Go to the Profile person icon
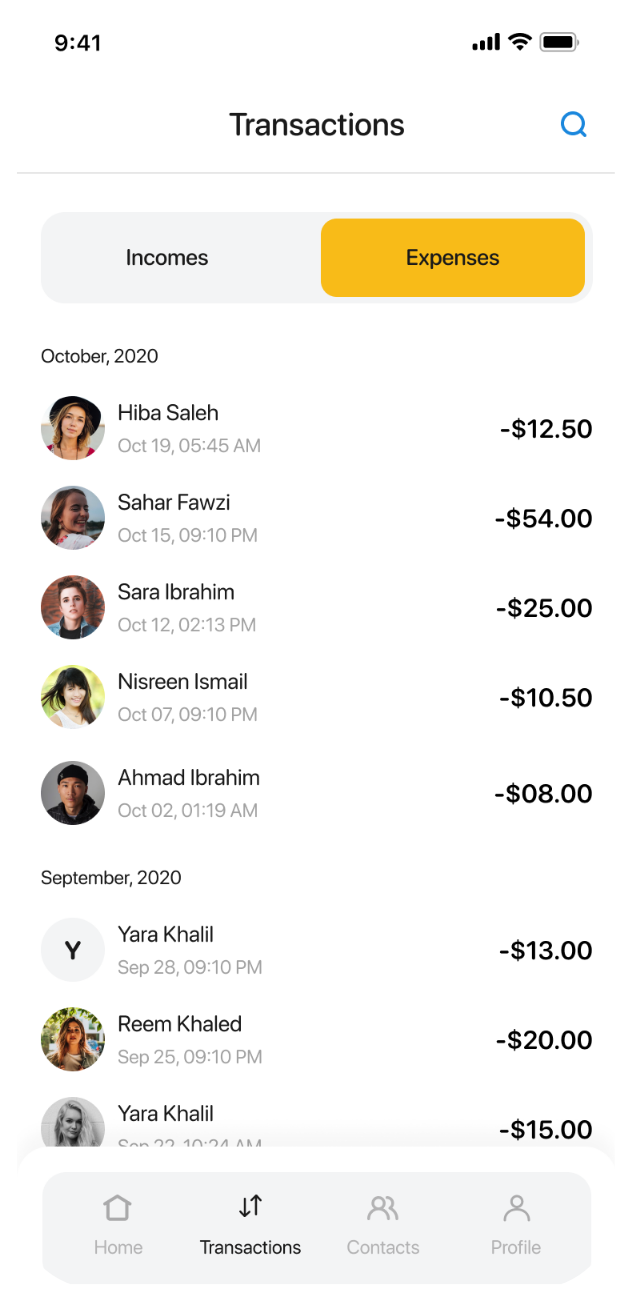 click(516, 1207)
